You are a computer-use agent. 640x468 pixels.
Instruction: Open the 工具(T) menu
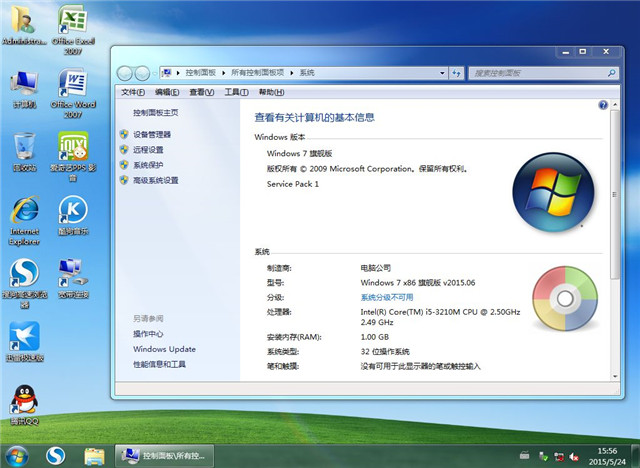tap(236, 92)
